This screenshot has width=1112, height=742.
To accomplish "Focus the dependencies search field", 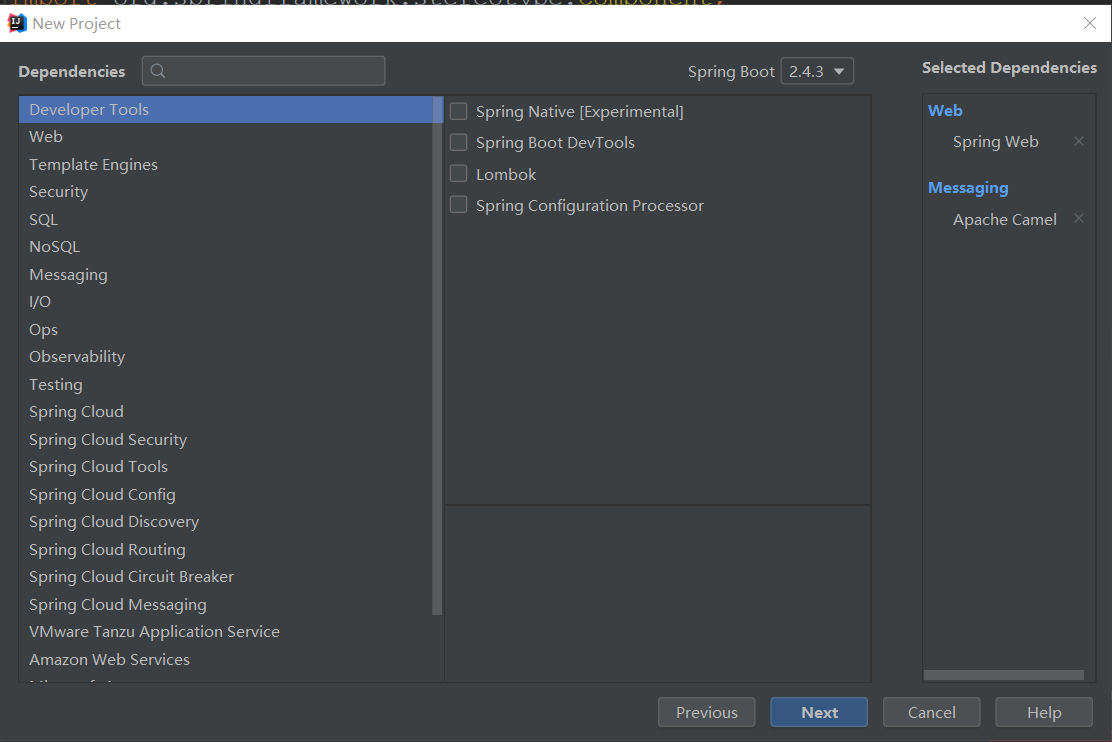I will (264, 71).
